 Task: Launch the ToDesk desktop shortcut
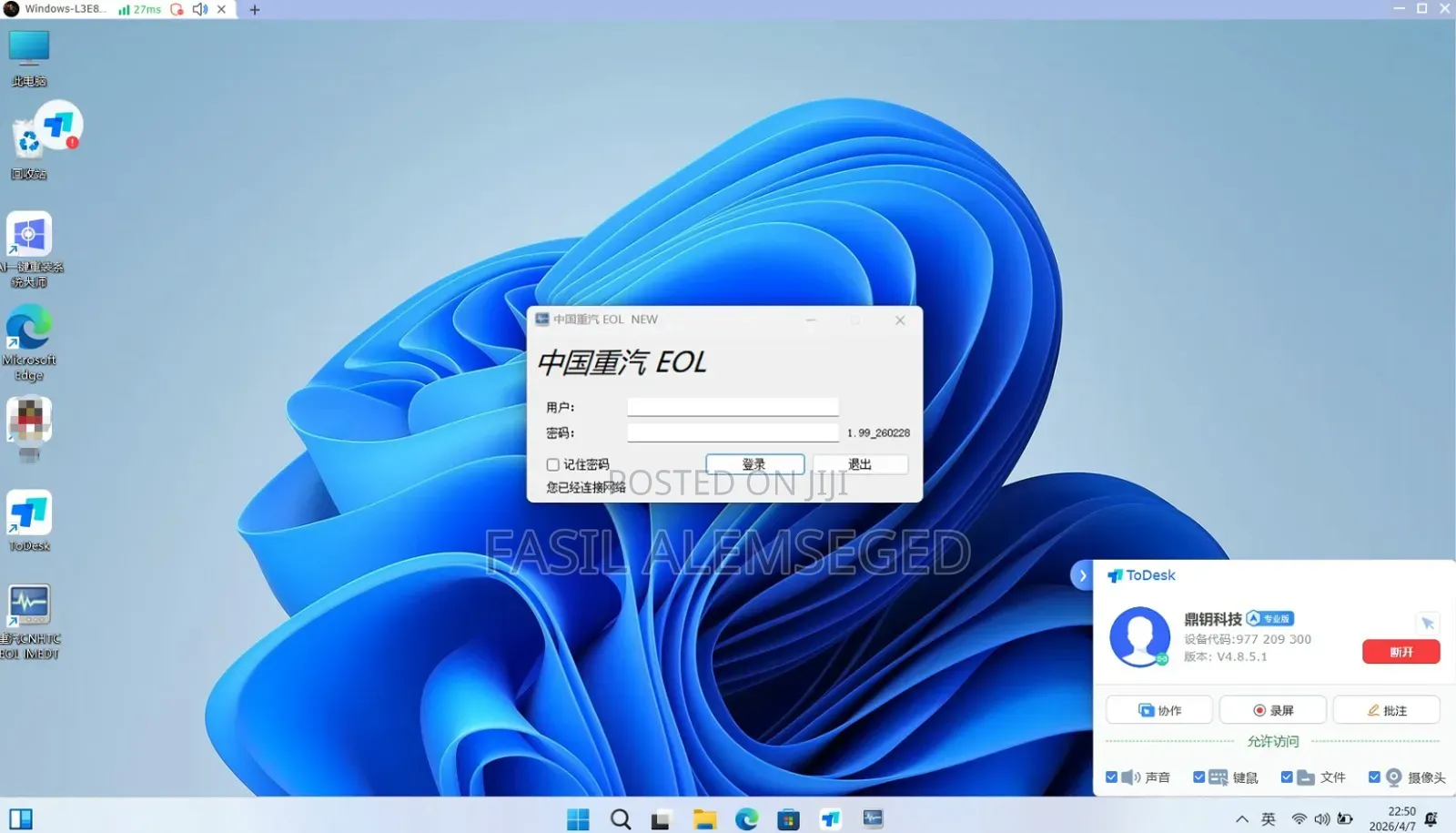29,521
